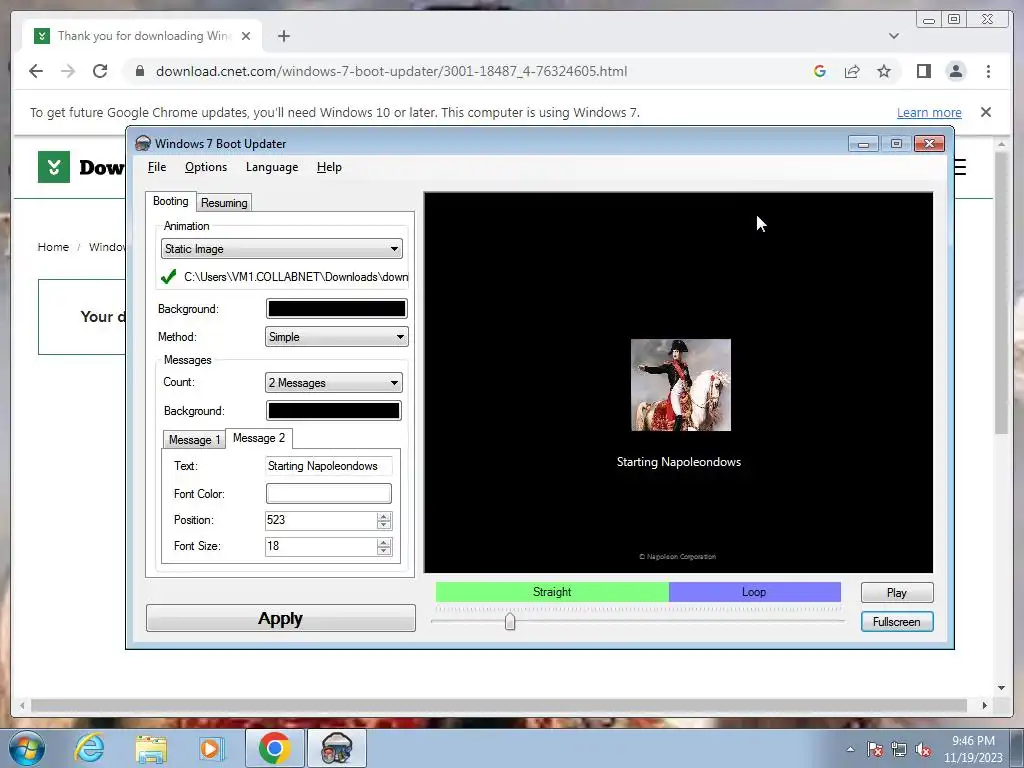Switch to the Resuming tab

(224, 202)
